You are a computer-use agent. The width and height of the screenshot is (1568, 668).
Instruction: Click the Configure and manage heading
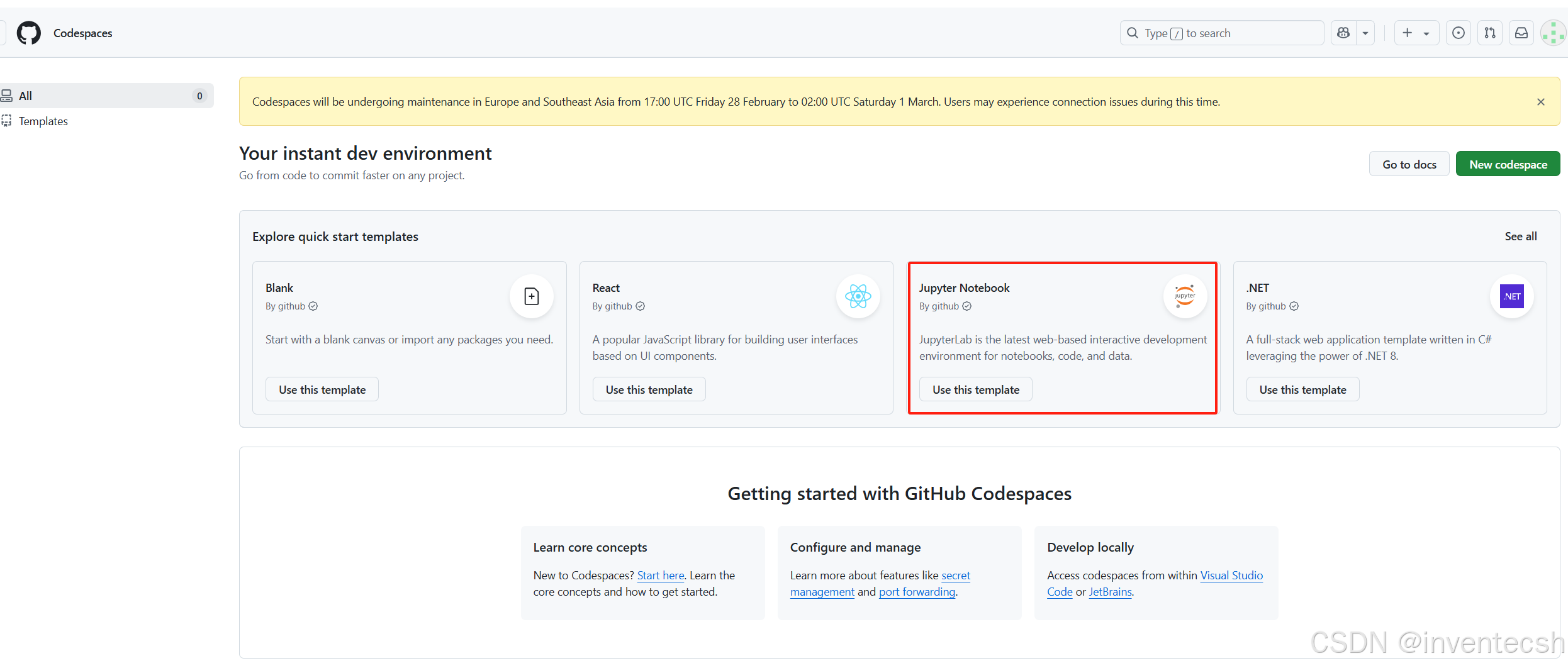pos(855,548)
